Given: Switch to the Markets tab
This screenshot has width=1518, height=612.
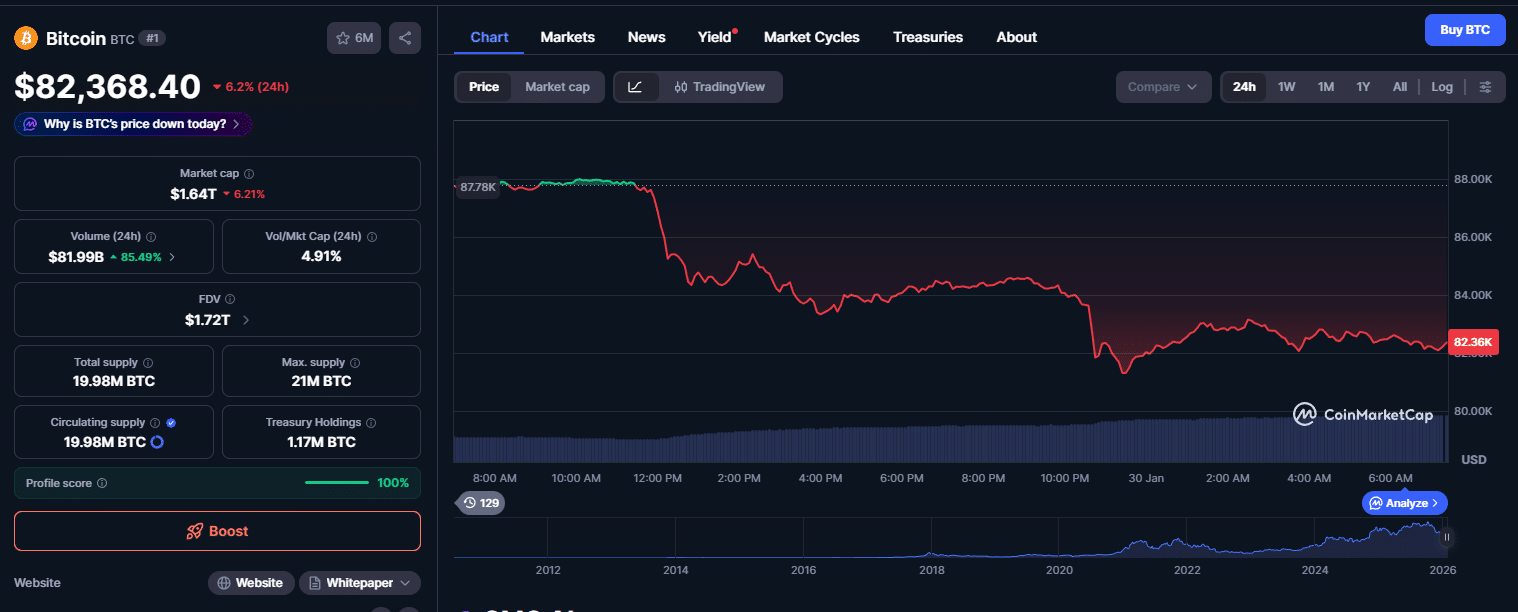Looking at the screenshot, I should click(x=567, y=37).
